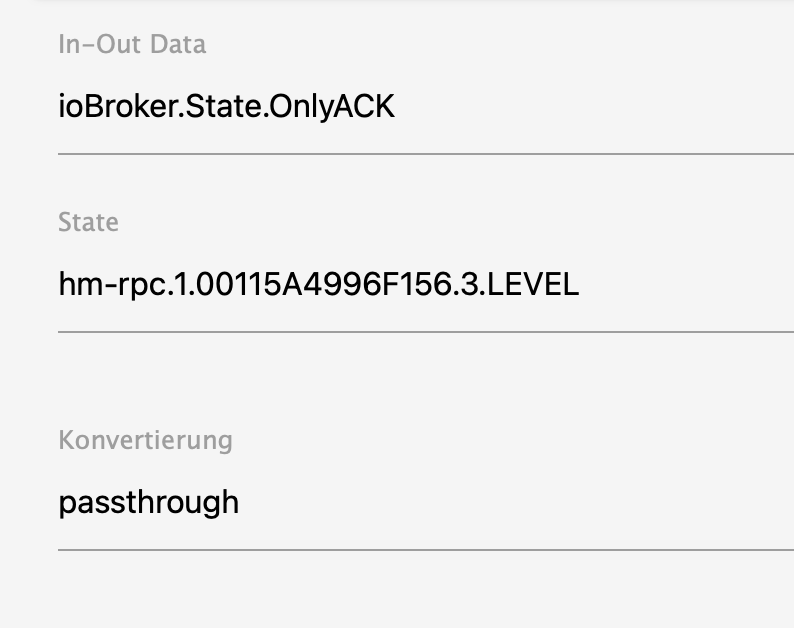Click the "Konvertierung" label
The width and height of the screenshot is (794, 628).
(x=145, y=440)
